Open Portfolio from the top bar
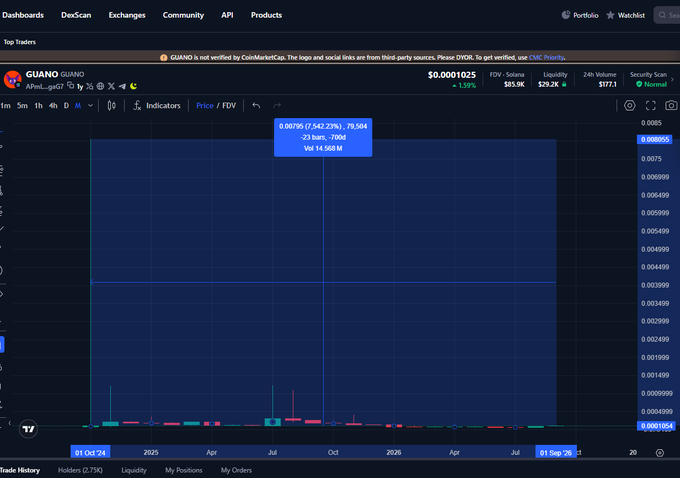The height and width of the screenshot is (478, 680). [580, 15]
